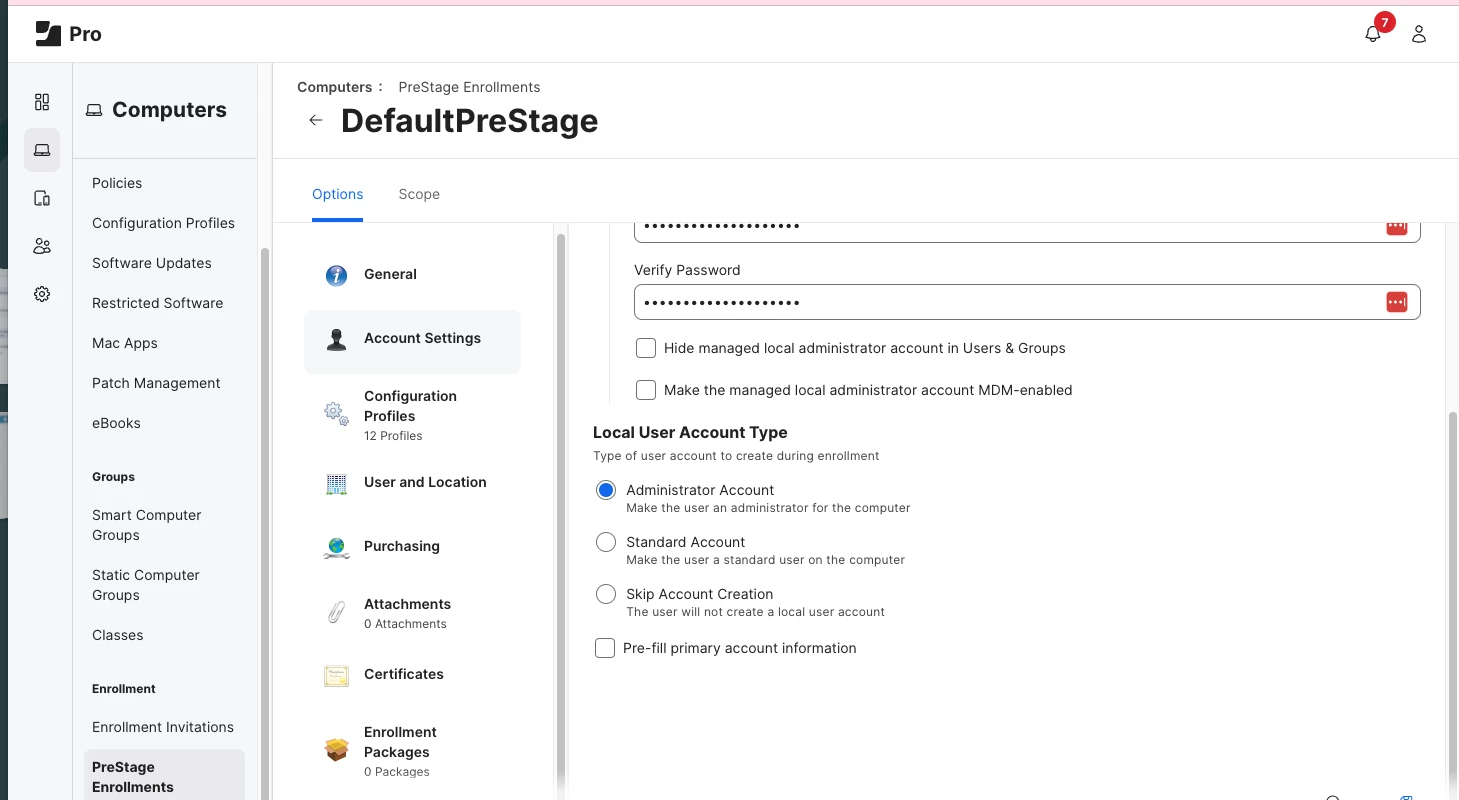This screenshot has height=800, width=1459.
Task: Click password manager icon in upper password field
Action: click(x=1397, y=229)
